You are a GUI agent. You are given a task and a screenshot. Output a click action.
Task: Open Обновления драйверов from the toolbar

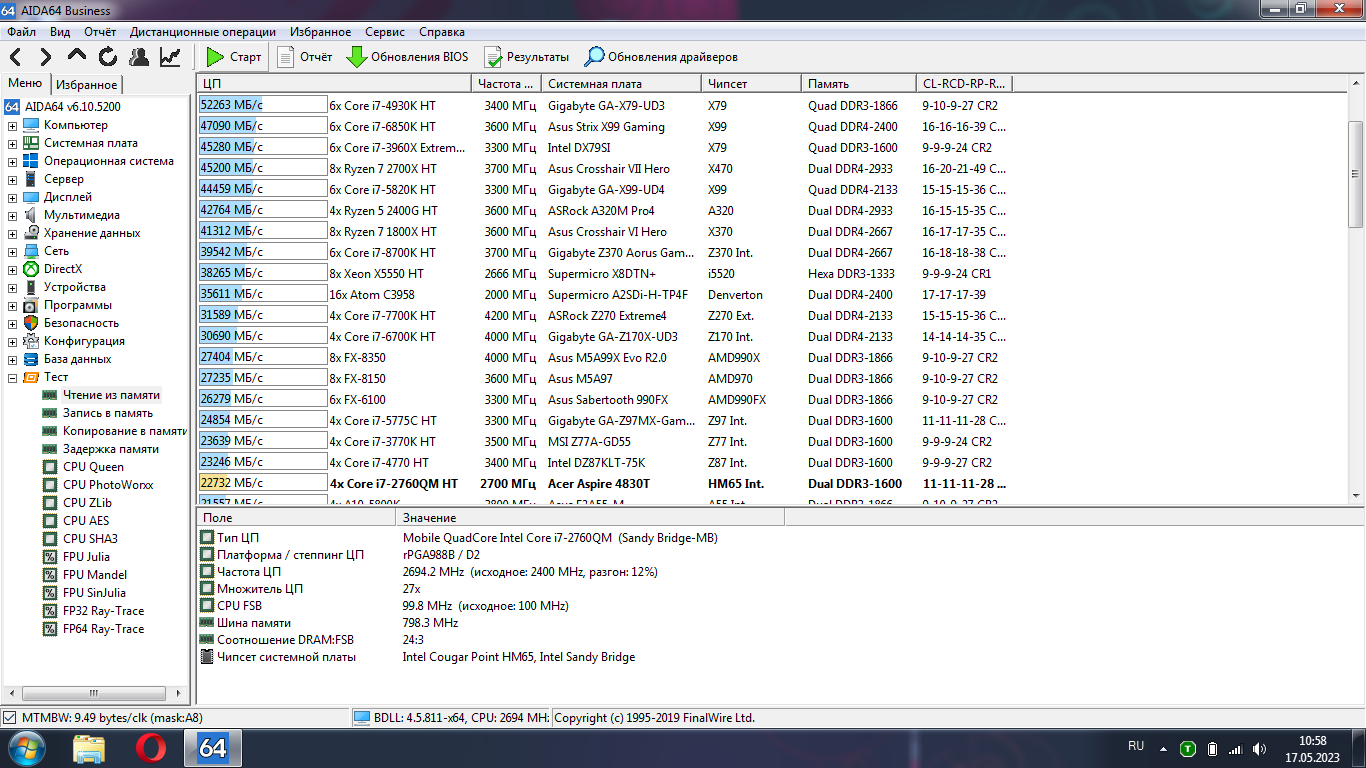[x=662, y=57]
